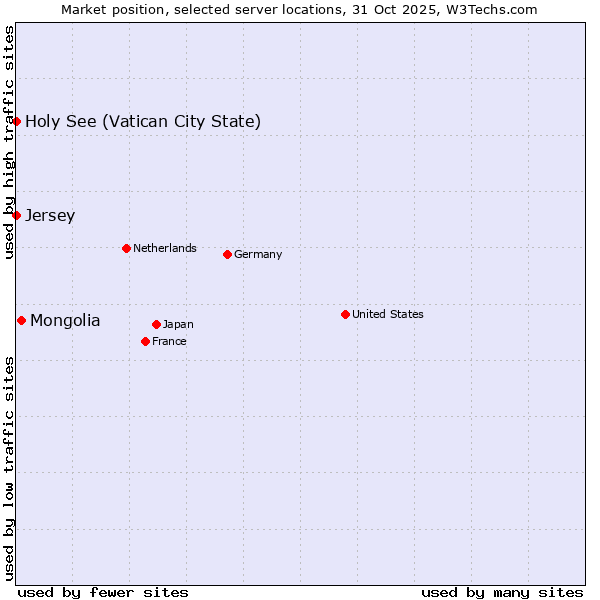Click the United States red marker

(345, 314)
